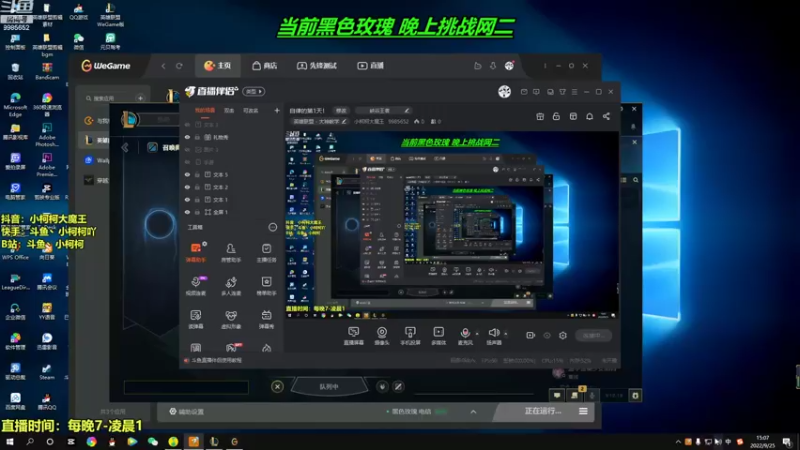The image size is (800, 450).
Task: Click the record camera icon beside settings gear
Action: [531, 335]
